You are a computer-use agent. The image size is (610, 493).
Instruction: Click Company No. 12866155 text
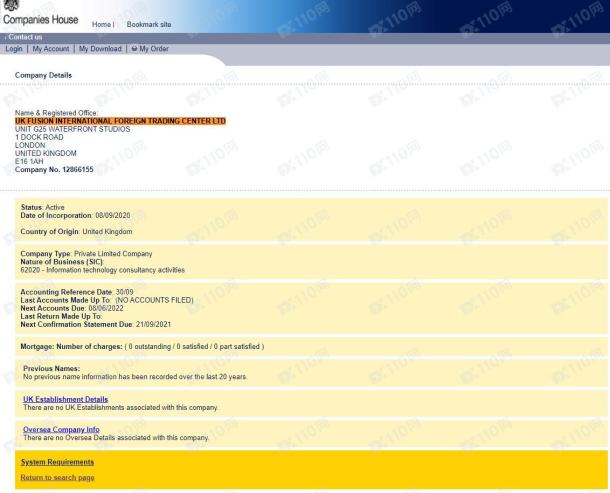point(54,170)
